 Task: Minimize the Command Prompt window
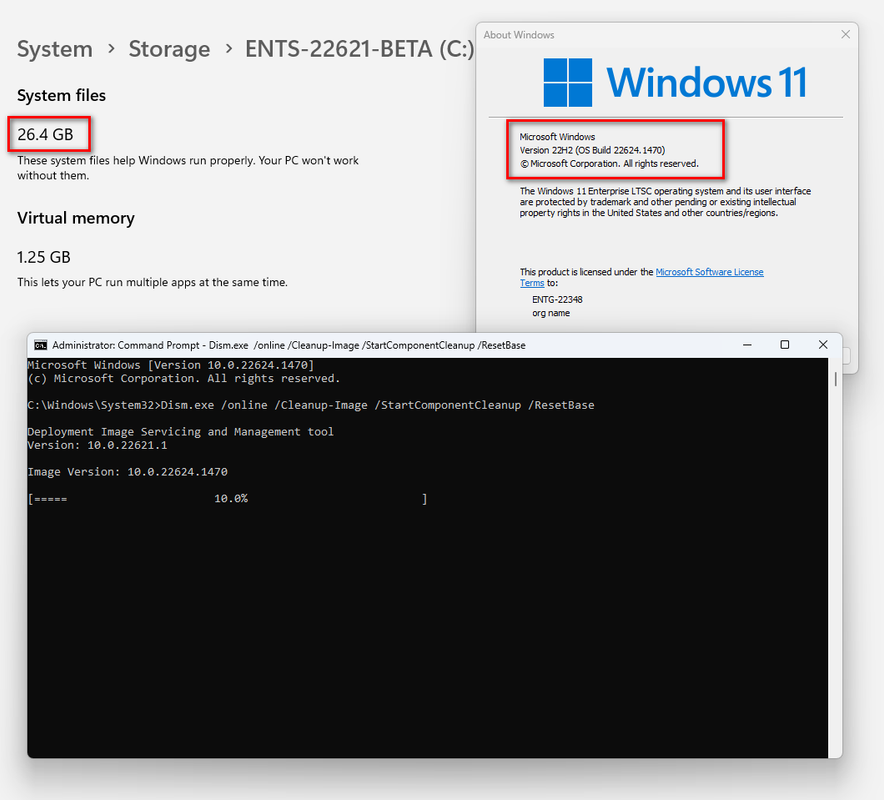pos(747,345)
